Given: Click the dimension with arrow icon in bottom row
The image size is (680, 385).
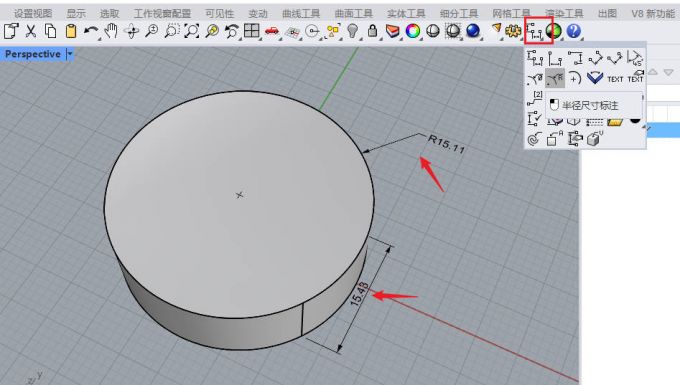Looking at the screenshot, I should pyautogui.click(x=575, y=139).
